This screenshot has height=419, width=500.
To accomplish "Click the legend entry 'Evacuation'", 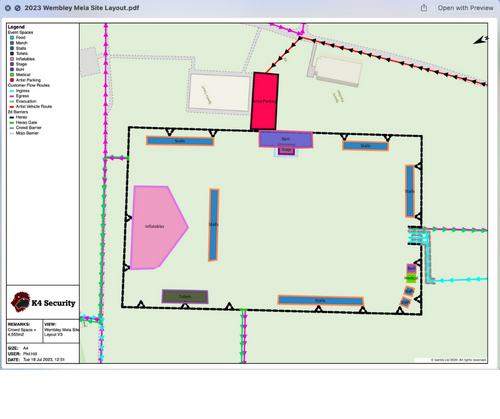I will coord(23,101).
